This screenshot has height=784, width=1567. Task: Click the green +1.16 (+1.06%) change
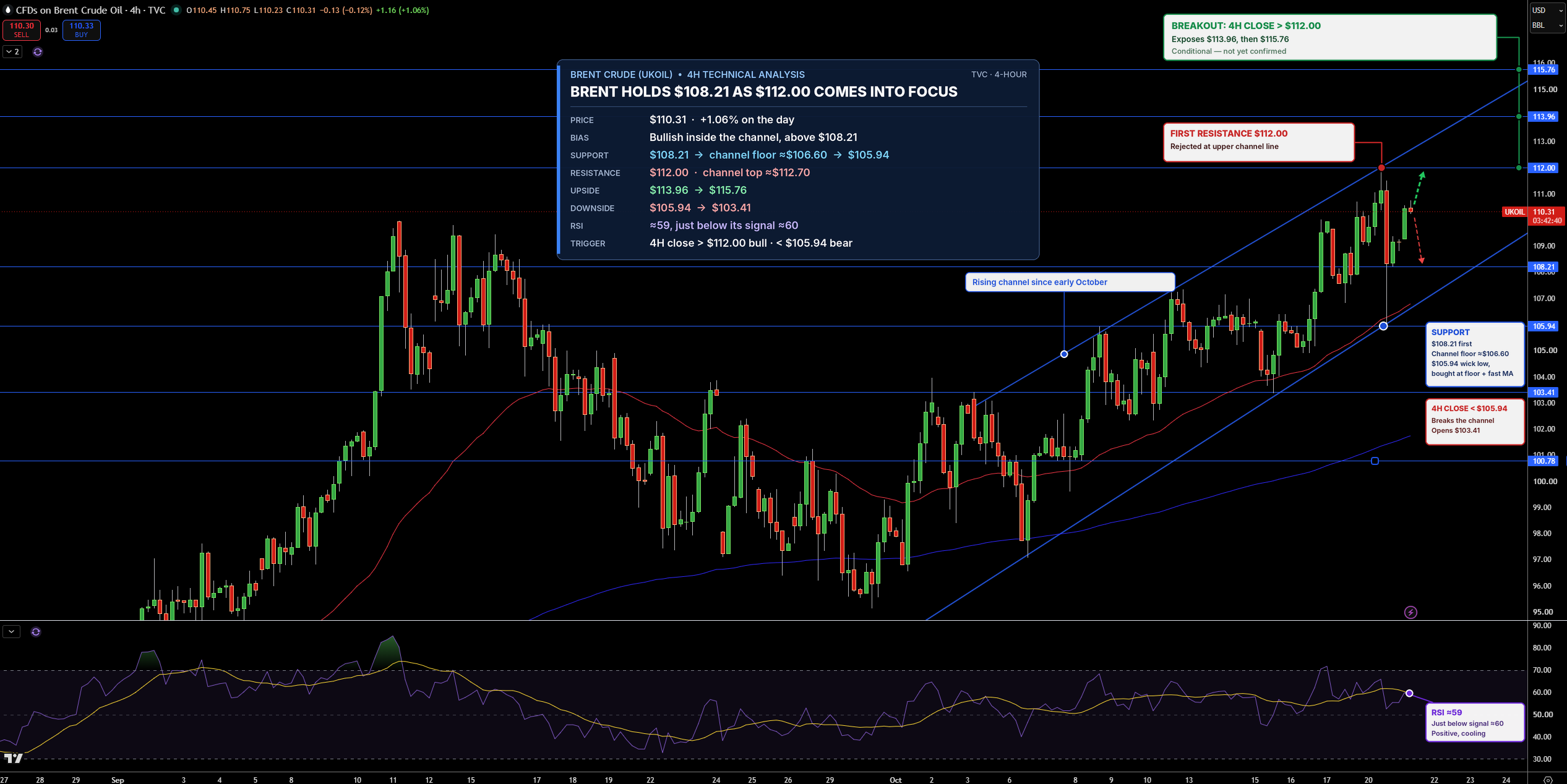coord(402,10)
